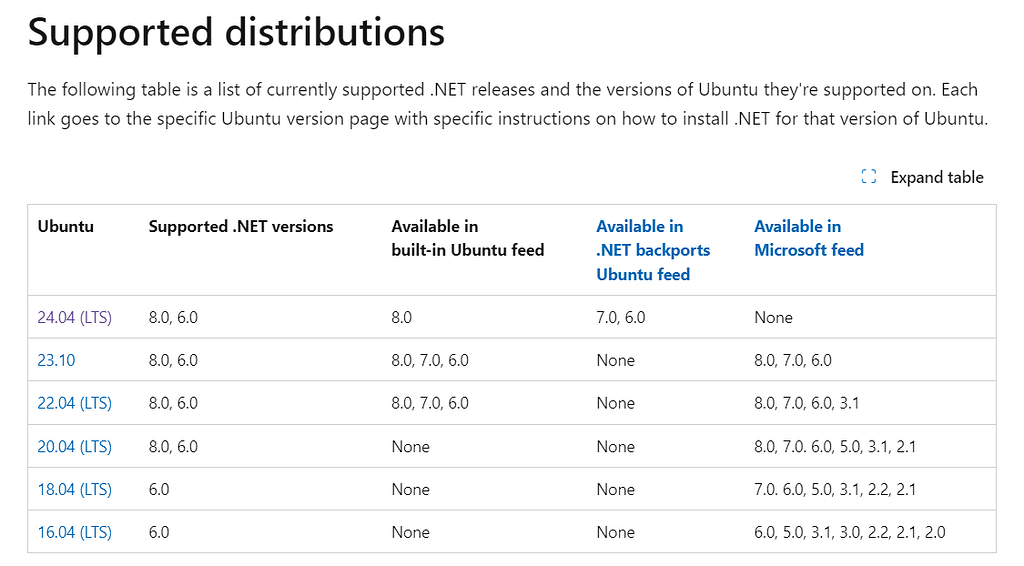Image resolution: width=1024 pixels, height=566 pixels.
Task: Follow the .NET backports Ubuntu feed header link
Action: click(653, 250)
